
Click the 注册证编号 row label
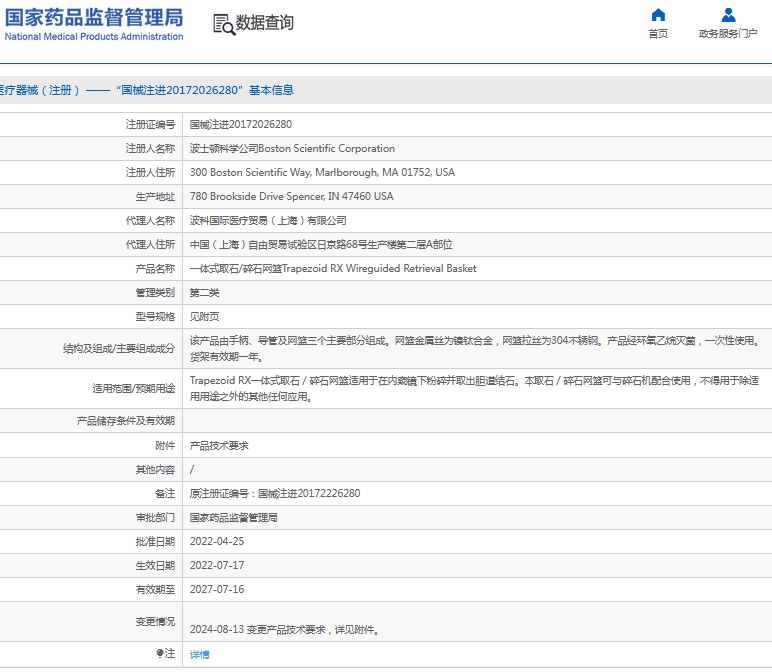click(150, 125)
